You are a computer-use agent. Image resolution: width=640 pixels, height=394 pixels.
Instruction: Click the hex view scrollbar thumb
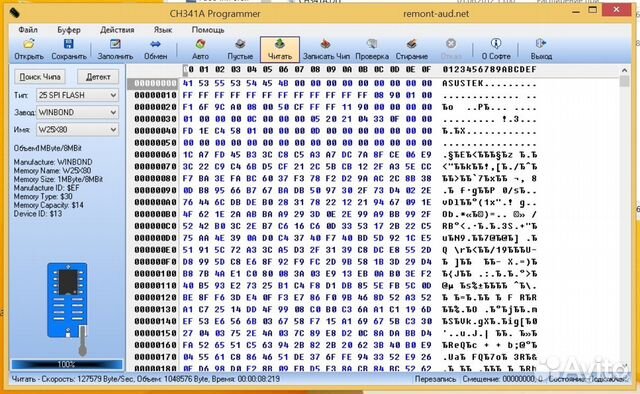coord(624,81)
